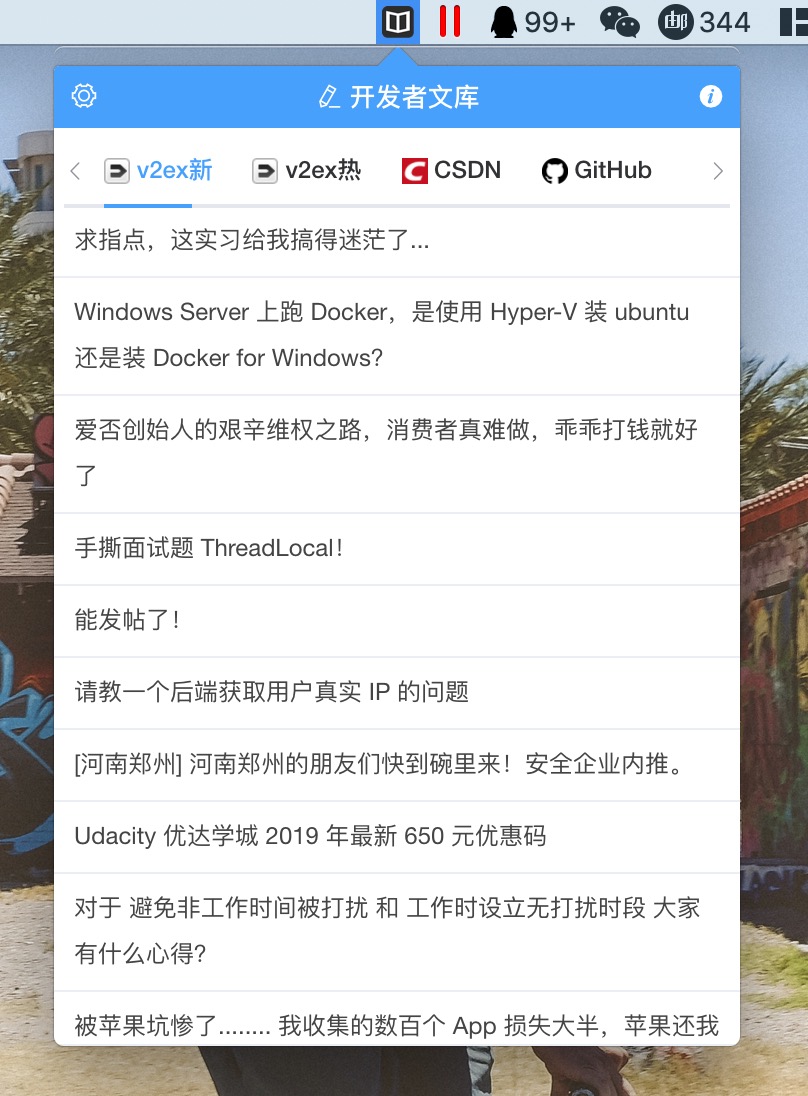The image size is (808, 1096).
Task: Click the red pause bars menu bar icon
Action: point(449,22)
